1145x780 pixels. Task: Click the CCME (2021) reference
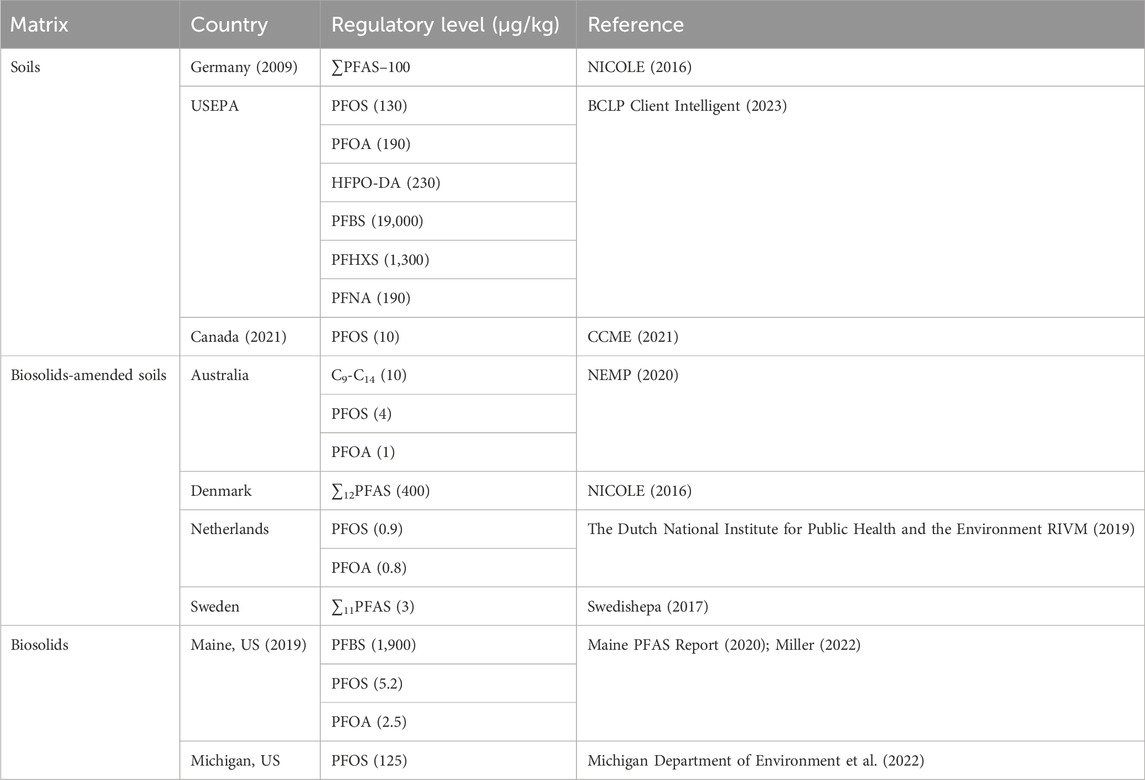coord(632,337)
